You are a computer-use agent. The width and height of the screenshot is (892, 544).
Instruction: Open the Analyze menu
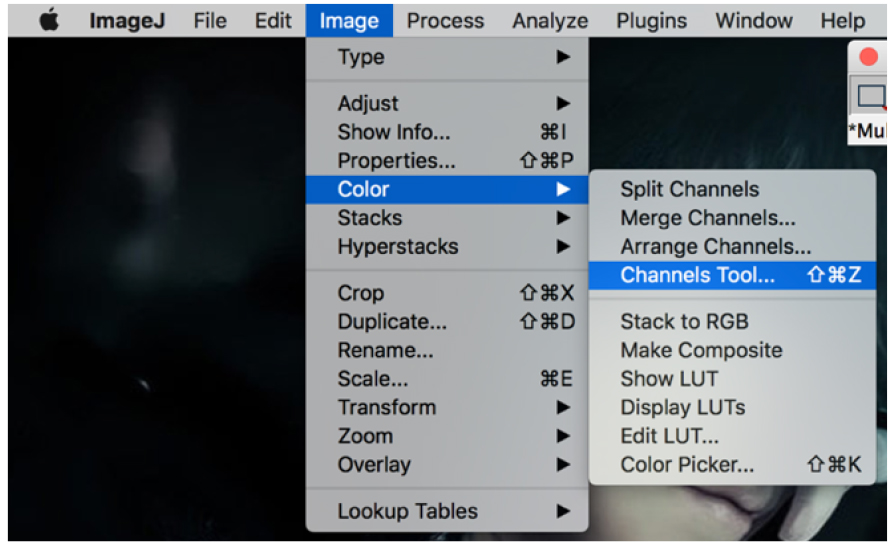point(550,21)
